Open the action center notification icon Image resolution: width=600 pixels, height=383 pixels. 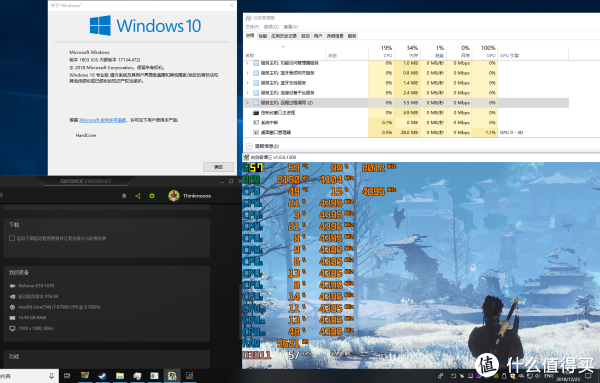pyautogui.click(x=589, y=376)
